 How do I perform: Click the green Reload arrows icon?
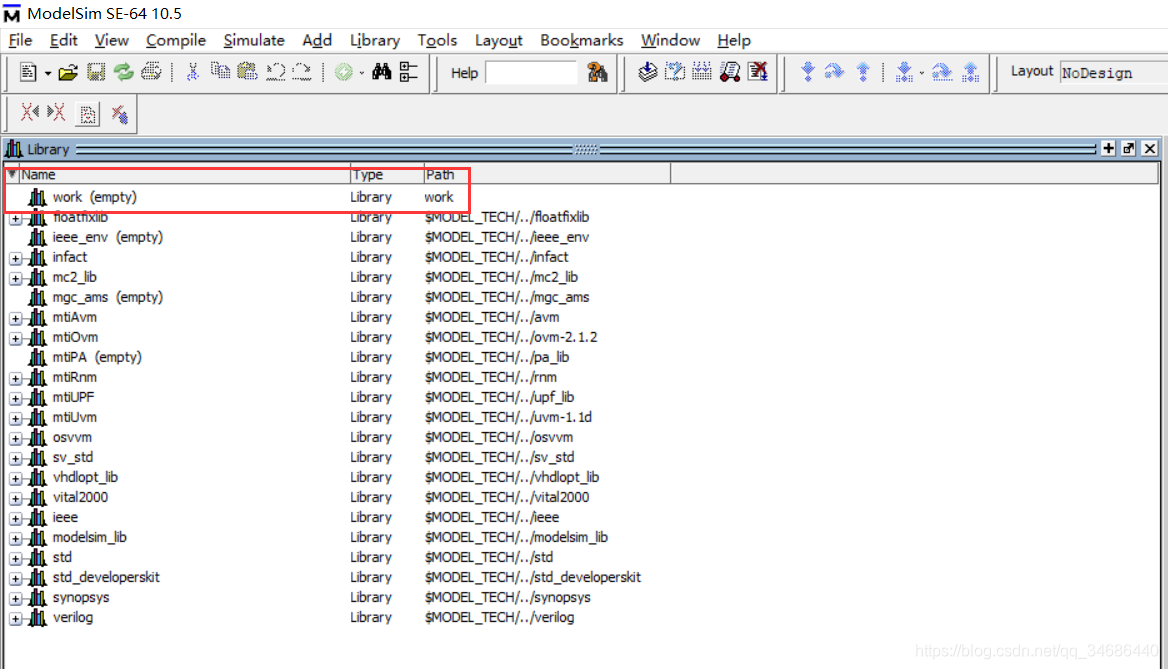point(124,72)
